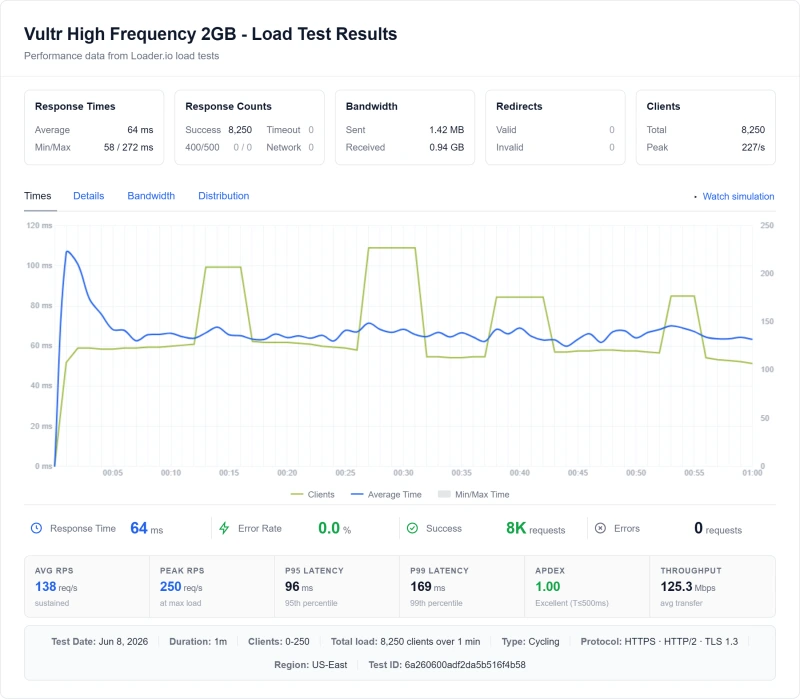
Task: Click the APDEX score 1.00
Action: click(x=547, y=587)
